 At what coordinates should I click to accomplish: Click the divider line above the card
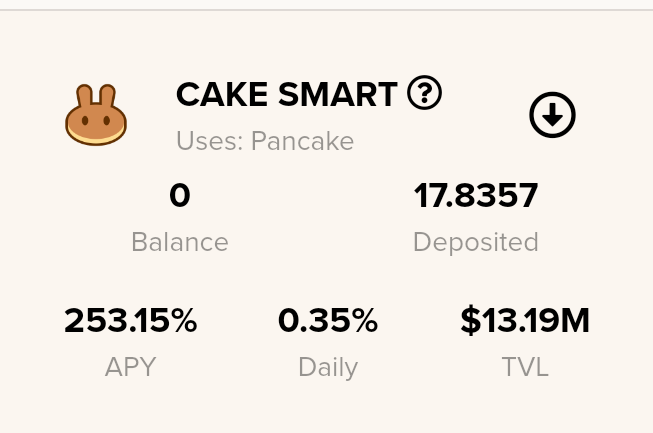[x=326, y=9]
